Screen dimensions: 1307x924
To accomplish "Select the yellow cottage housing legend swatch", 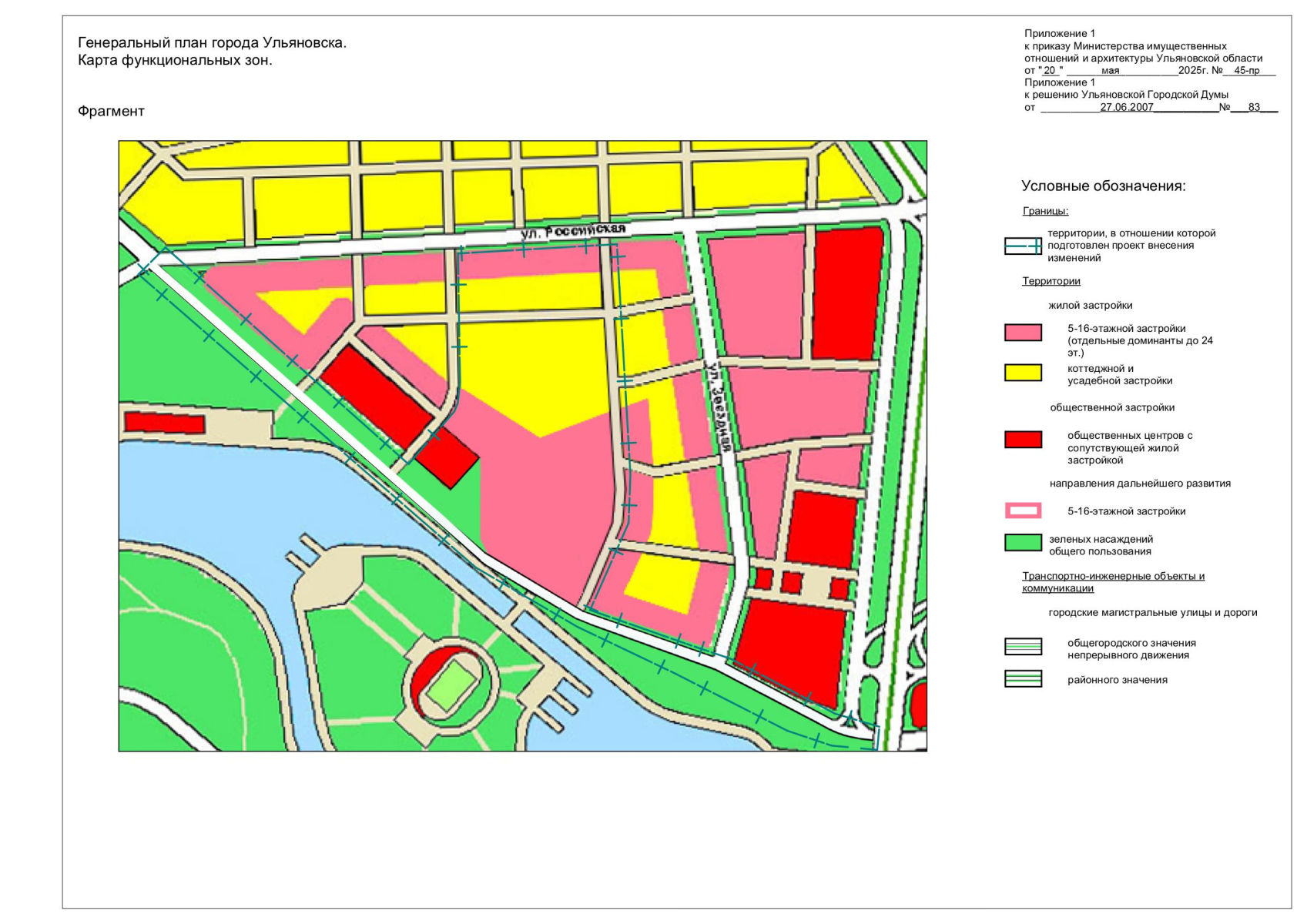I will tap(1023, 373).
